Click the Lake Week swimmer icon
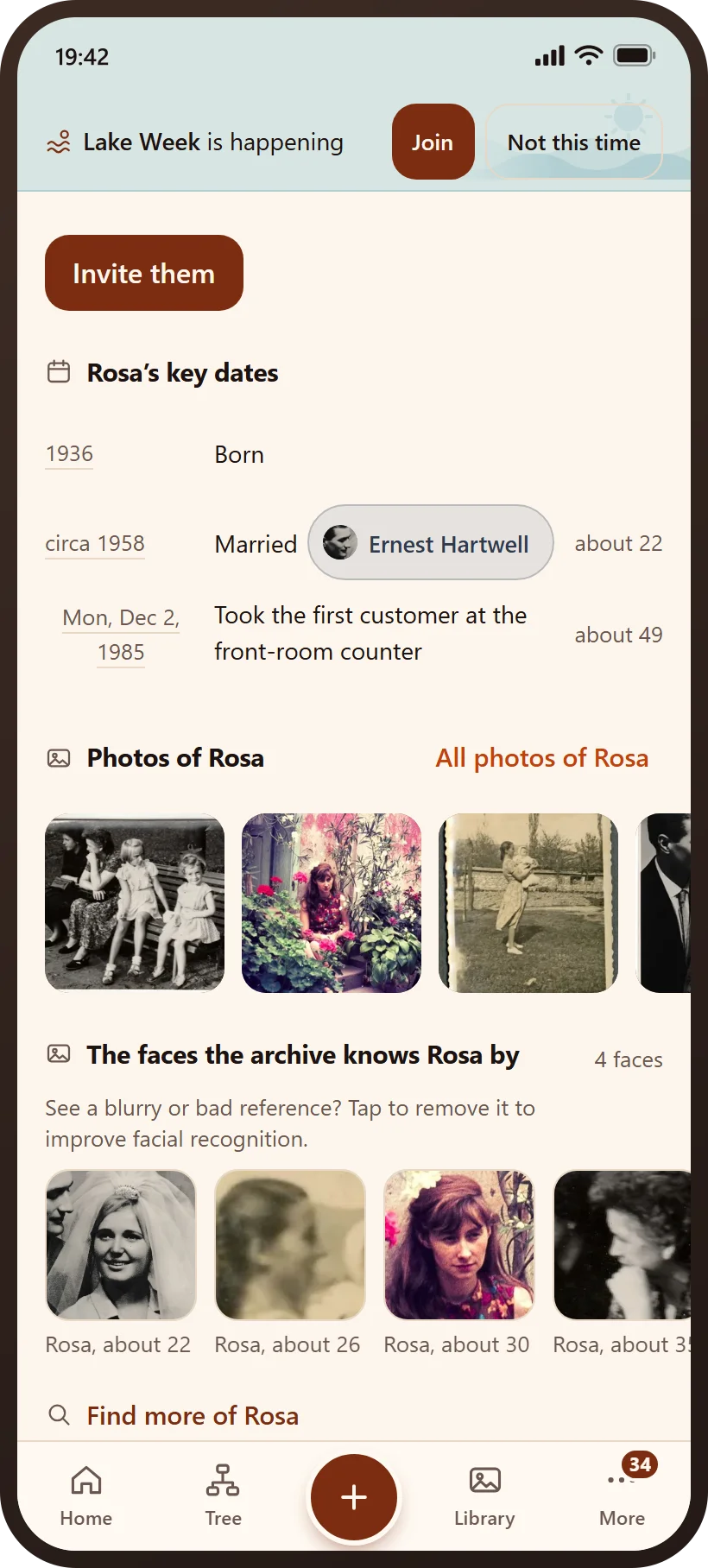 (x=59, y=142)
